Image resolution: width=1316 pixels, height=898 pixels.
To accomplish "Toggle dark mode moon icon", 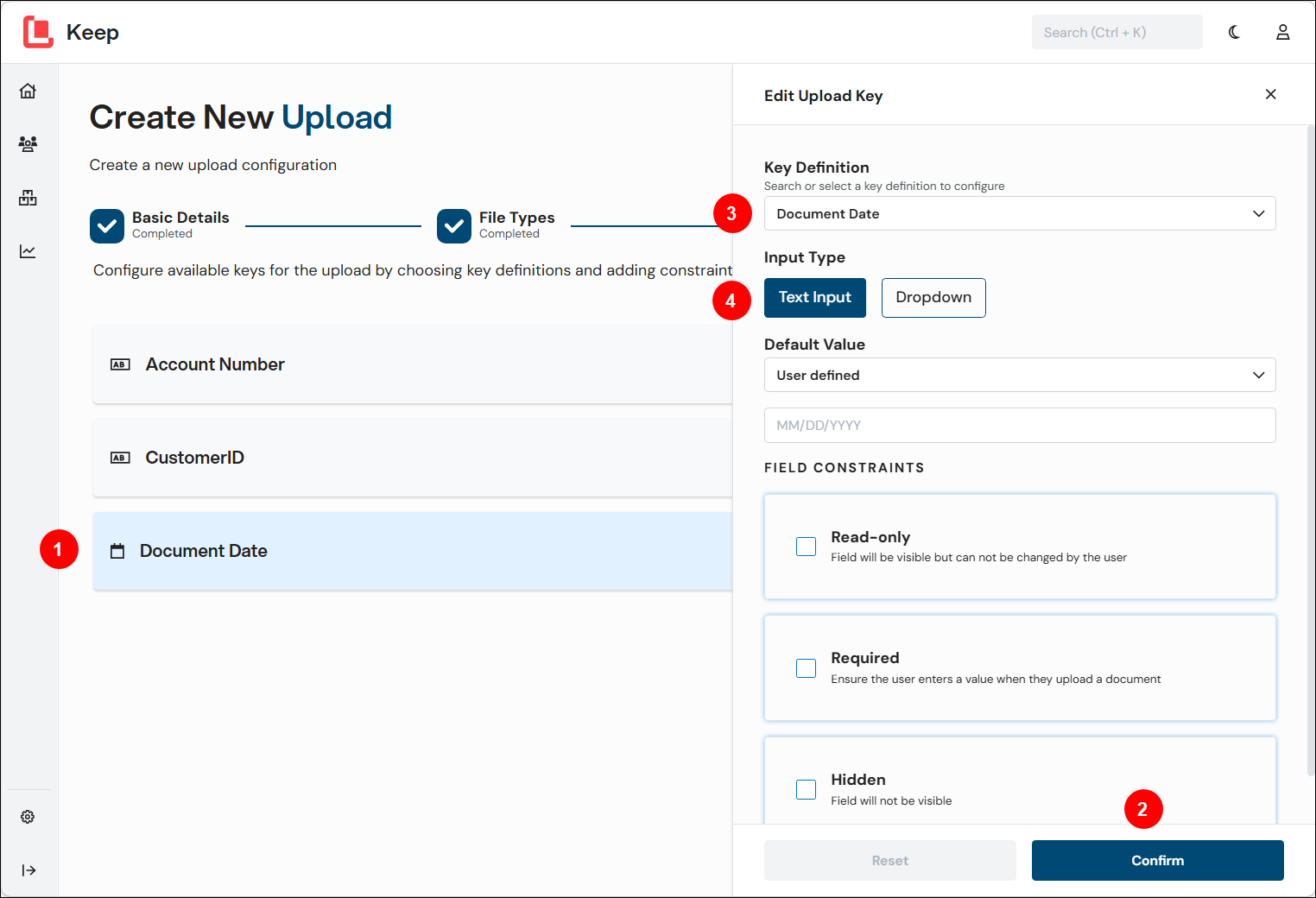I will pyautogui.click(x=1234, y=32).
